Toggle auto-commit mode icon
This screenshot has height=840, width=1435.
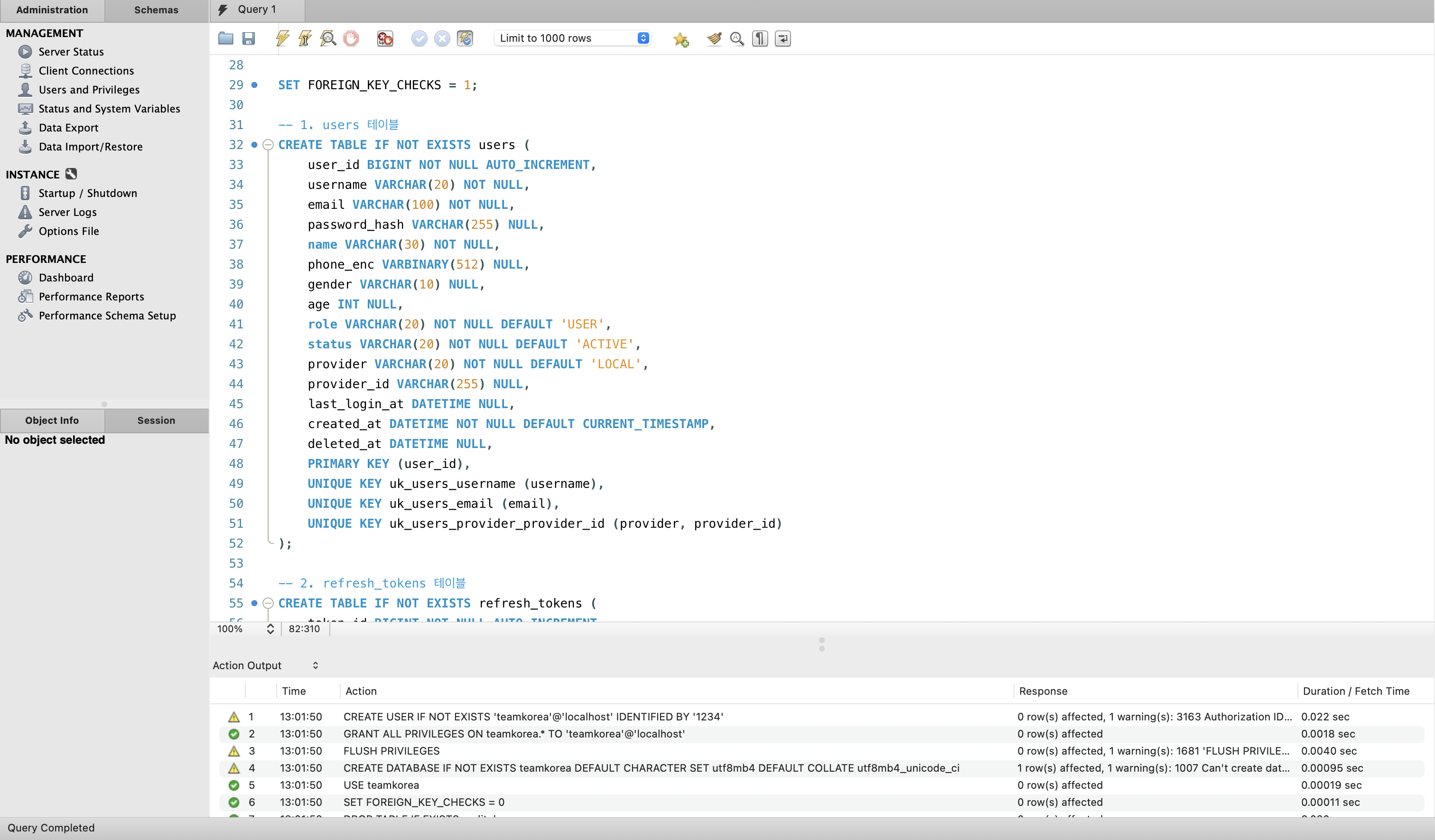point(465,38)
